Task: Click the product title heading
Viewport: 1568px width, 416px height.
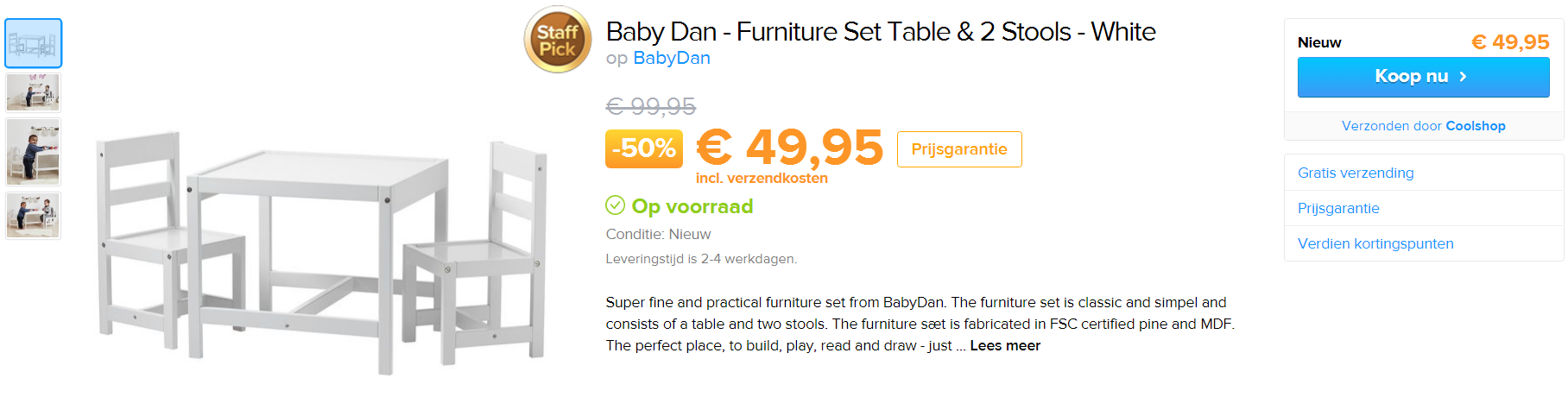Action: (880, 32)
